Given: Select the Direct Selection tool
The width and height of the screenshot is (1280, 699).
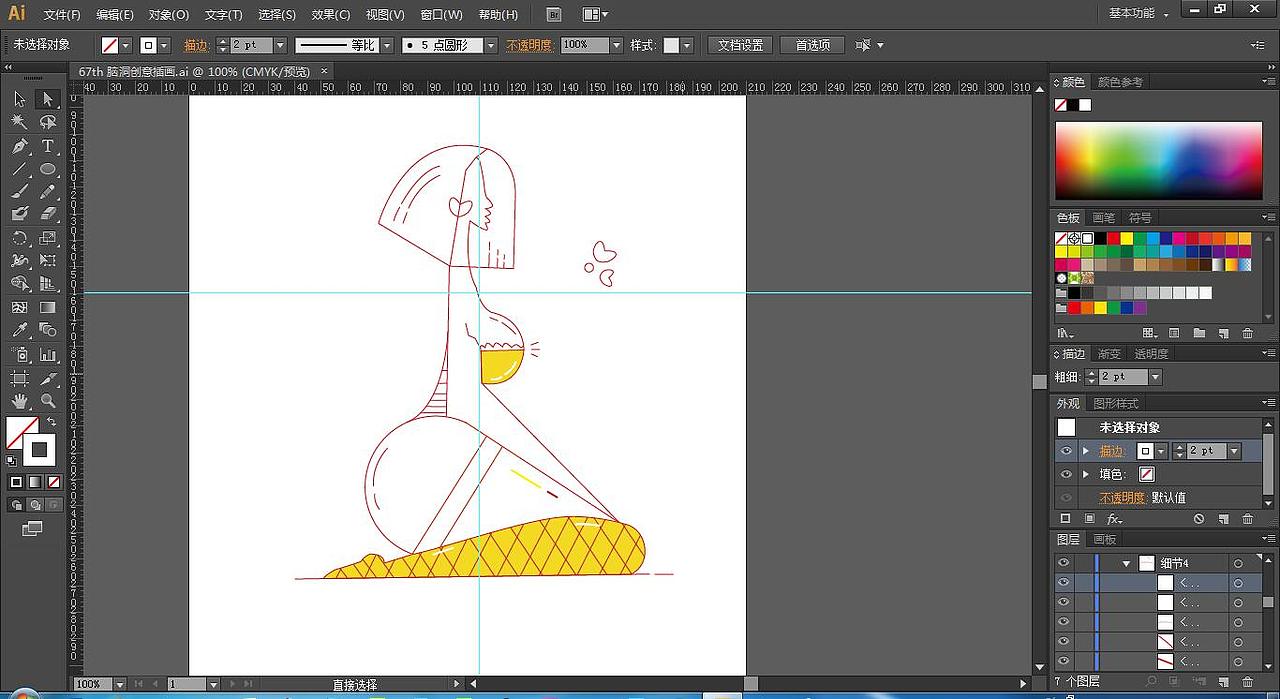Looking at the screenshot, I should (x=47, y=99).
